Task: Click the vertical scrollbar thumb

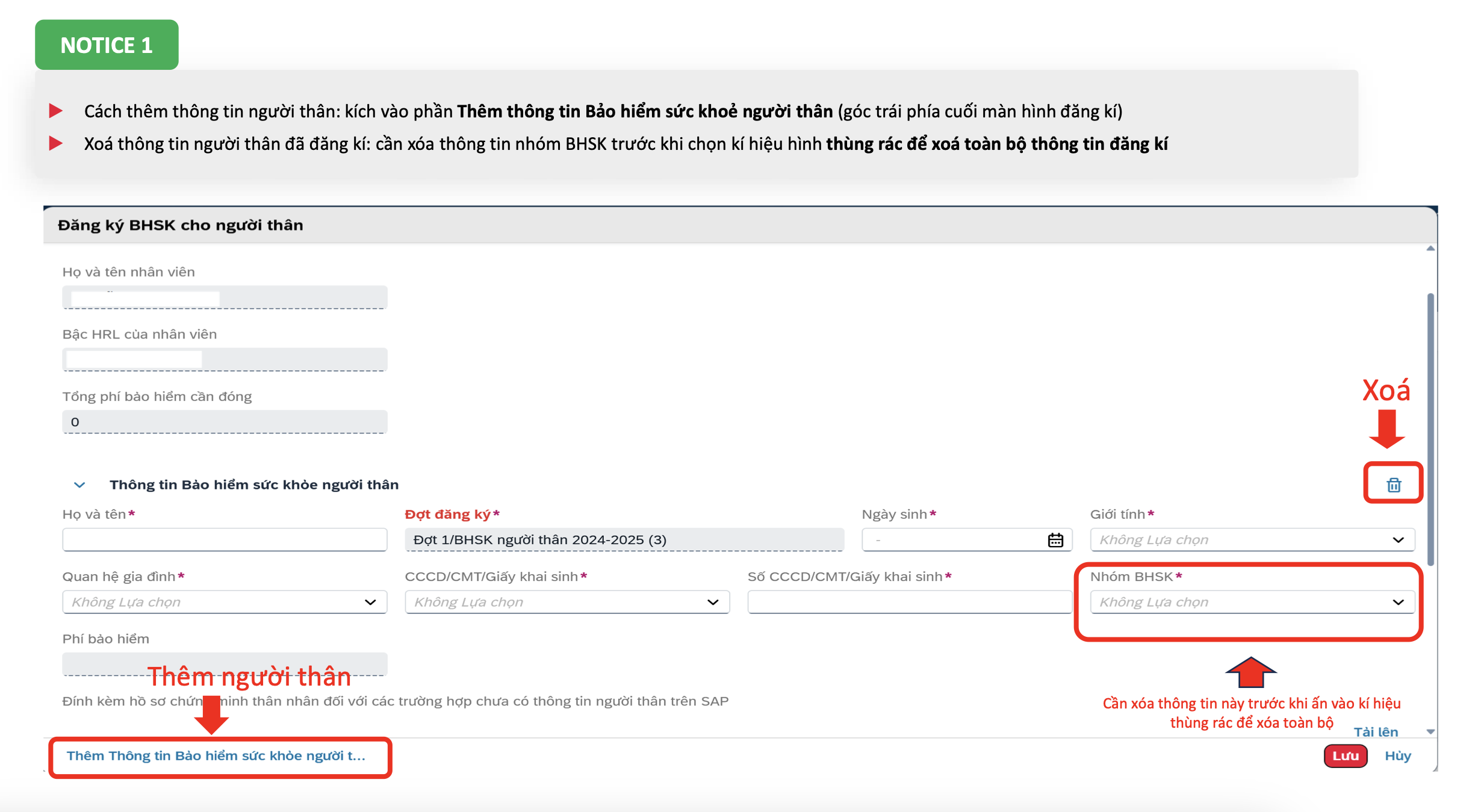Action: click(1430, 429)
